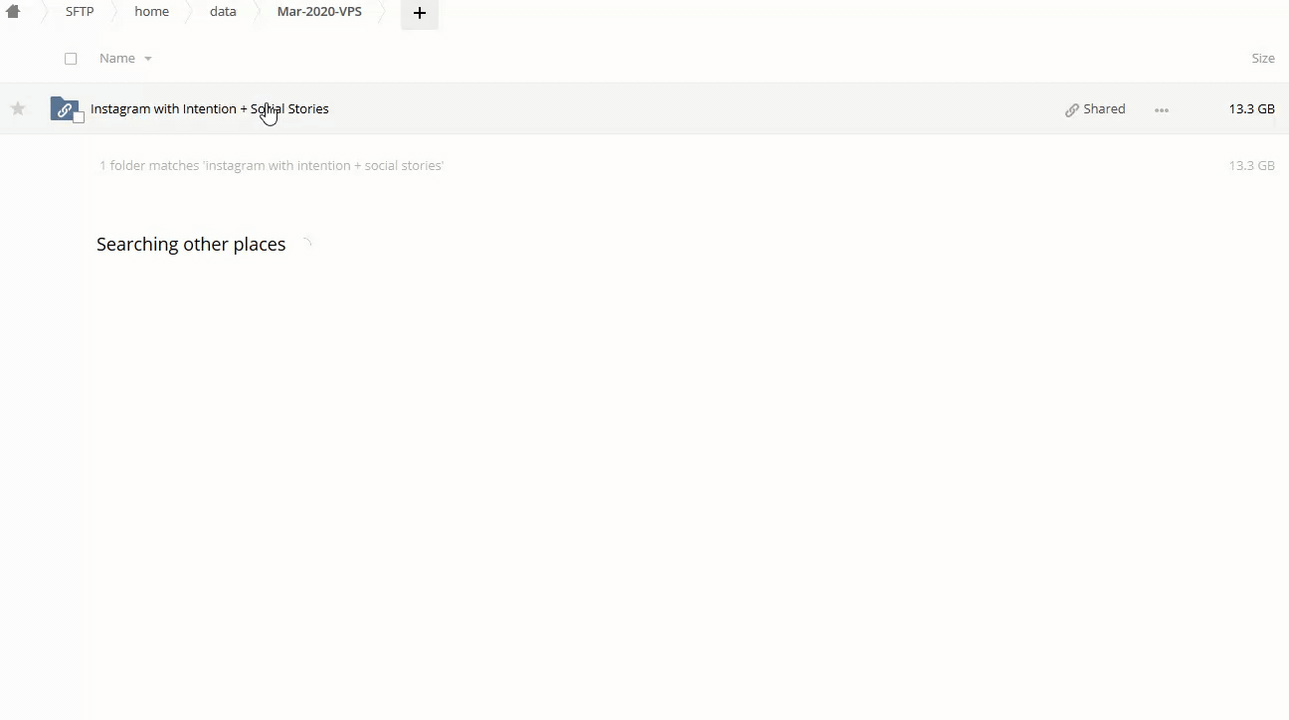
Task: Click the sort arrow next to Name
Action: tap(148, 59)
